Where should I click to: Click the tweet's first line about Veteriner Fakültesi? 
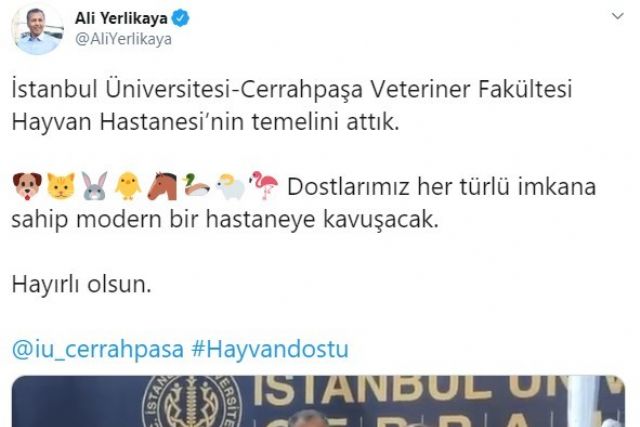(x=292, y=89)
